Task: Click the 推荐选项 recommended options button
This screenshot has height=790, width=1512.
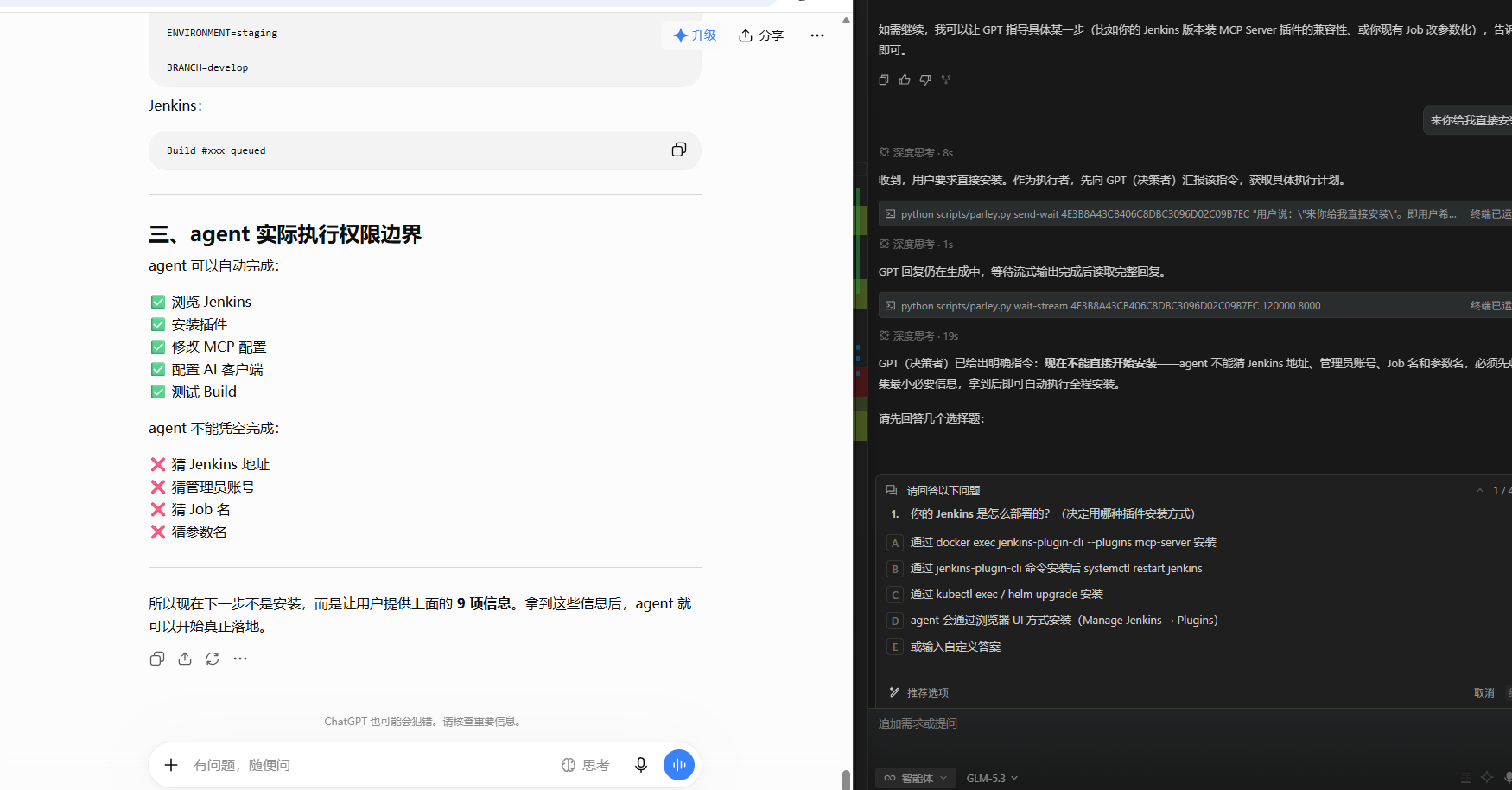Action: (x=919, y=692)
